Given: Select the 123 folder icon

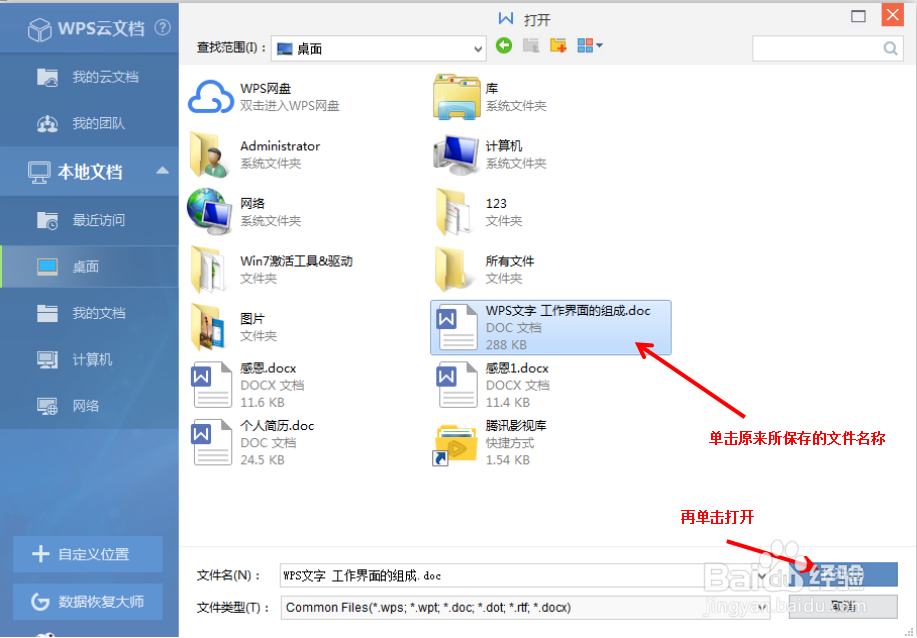Looking at the screenshot, I should tap(454, 212).
